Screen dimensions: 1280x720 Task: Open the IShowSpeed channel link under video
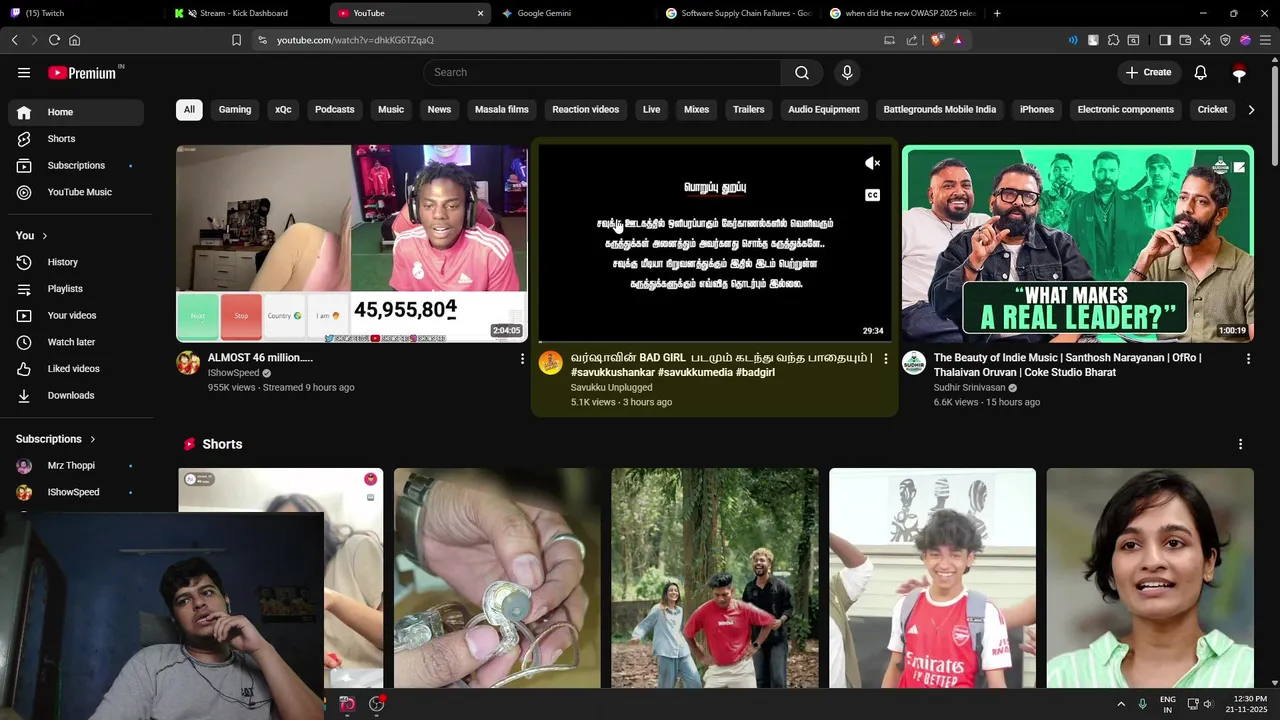(x=233, y=373)
